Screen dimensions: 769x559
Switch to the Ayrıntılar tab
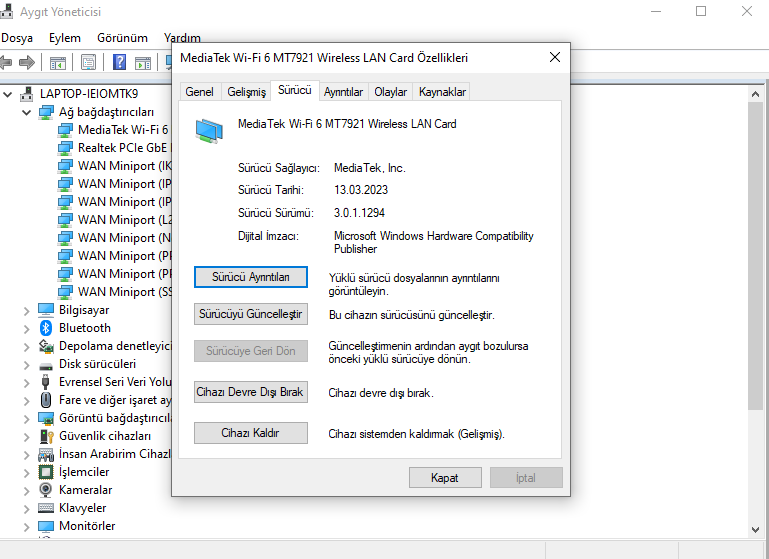coord(343,92)
